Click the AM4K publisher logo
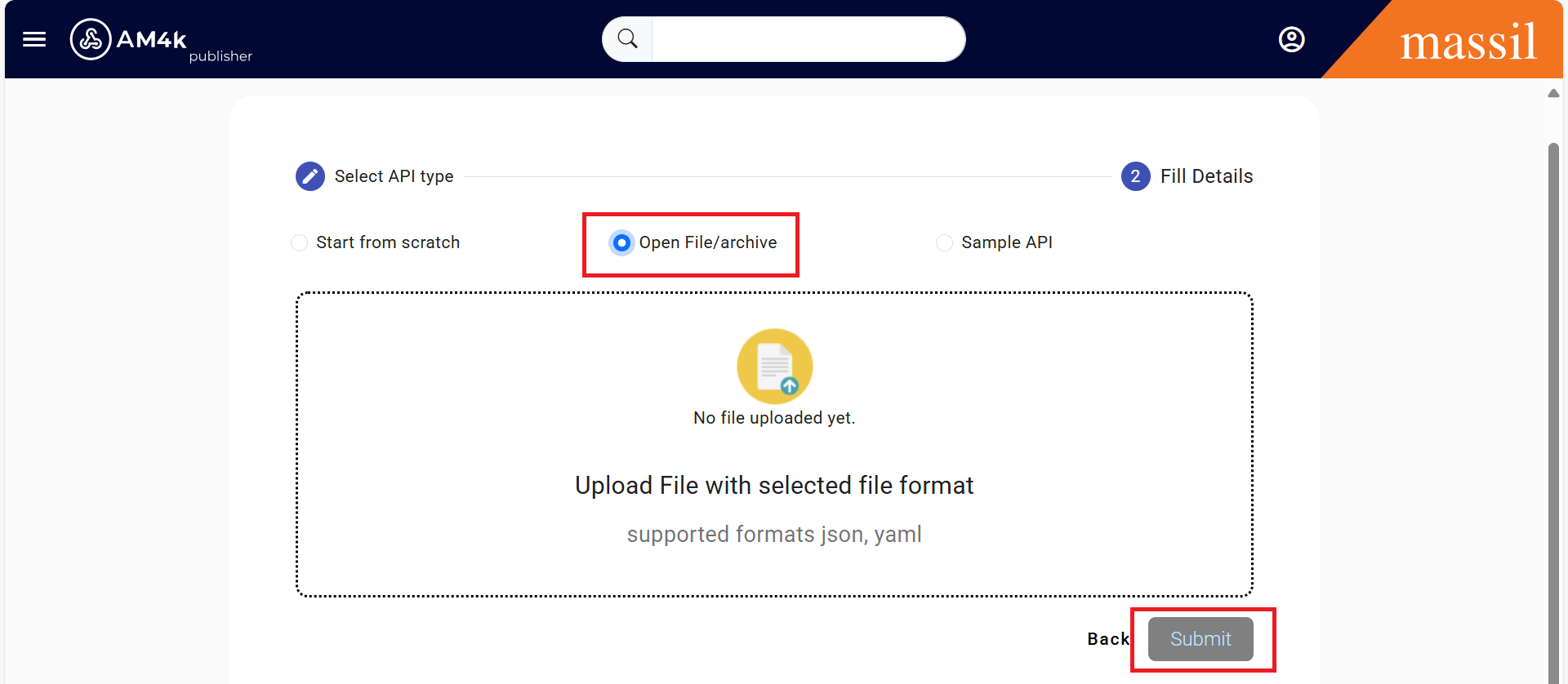This screenshot has width=1568, height=684. coord(159,41)
